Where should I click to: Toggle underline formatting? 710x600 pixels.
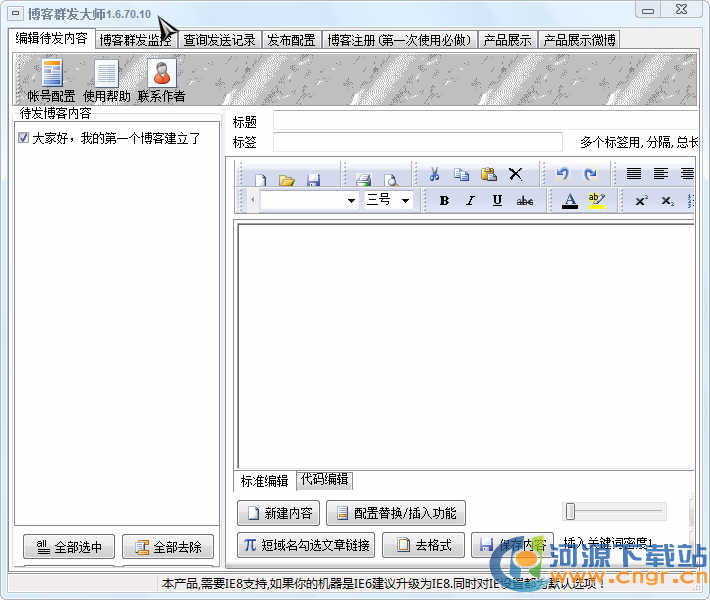click(x=497, y=200)
